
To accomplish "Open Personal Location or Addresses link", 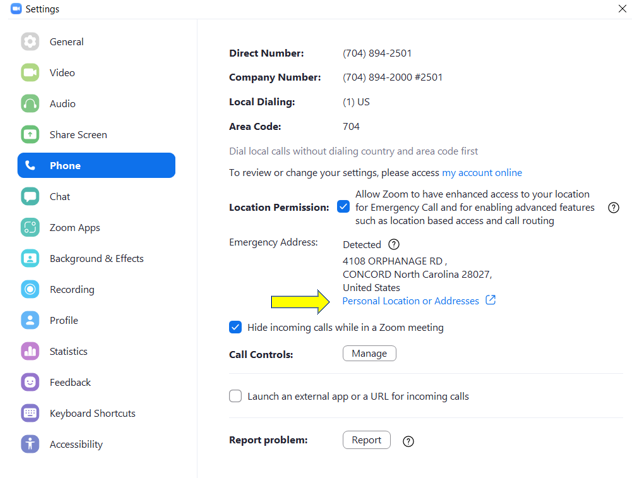I will pyautogui.click(x=411, y=301).
